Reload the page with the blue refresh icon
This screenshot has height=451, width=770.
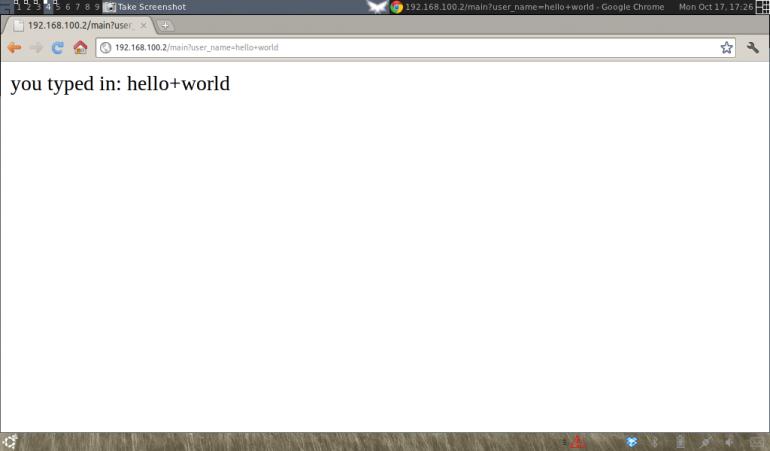[x=58, y=48]
